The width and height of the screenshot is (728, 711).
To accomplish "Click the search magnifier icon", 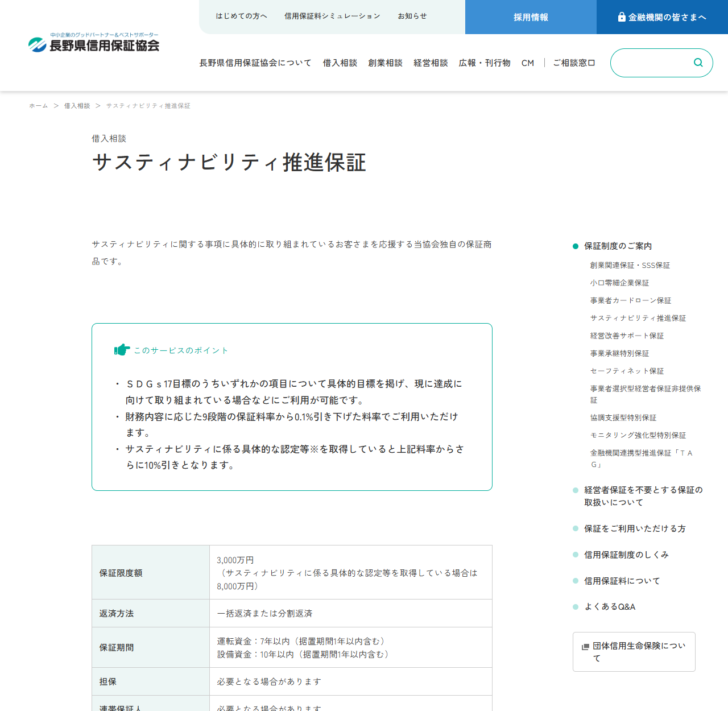I will click(698, 63).
